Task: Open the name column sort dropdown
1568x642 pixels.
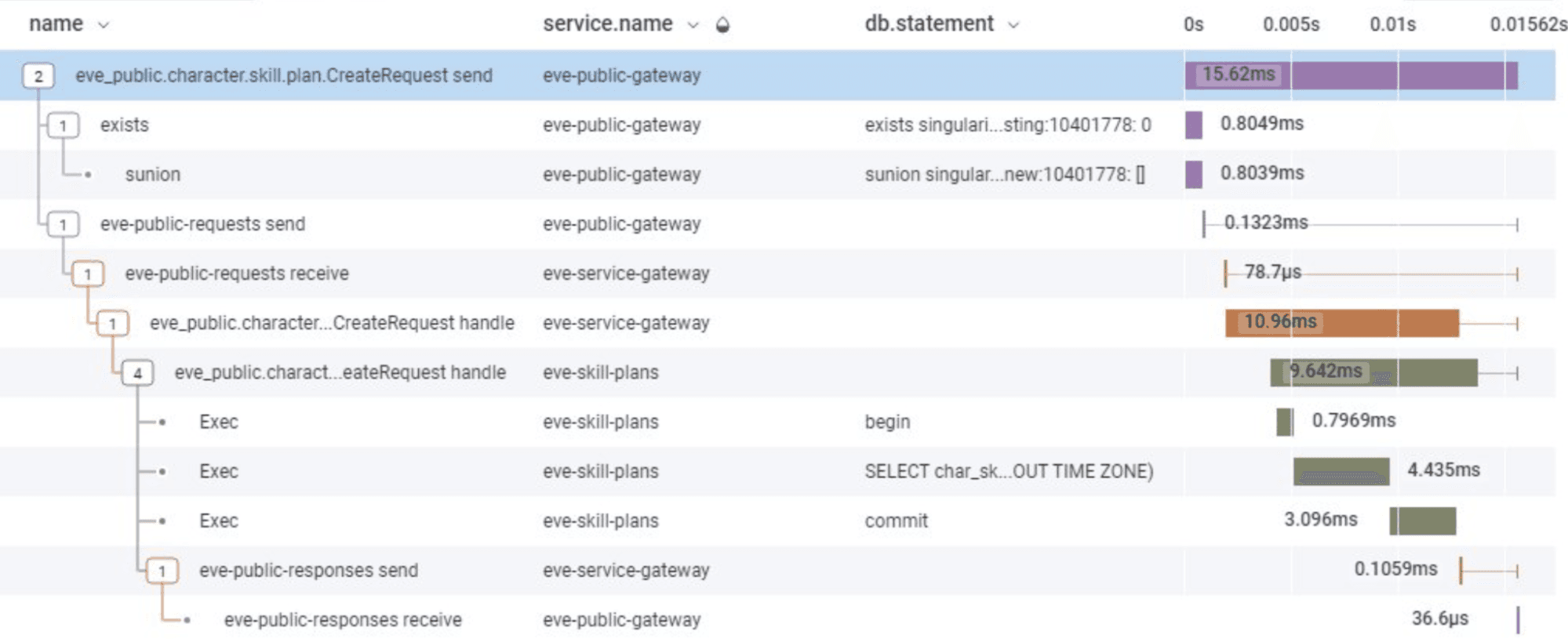Action: tap(104, 25)
